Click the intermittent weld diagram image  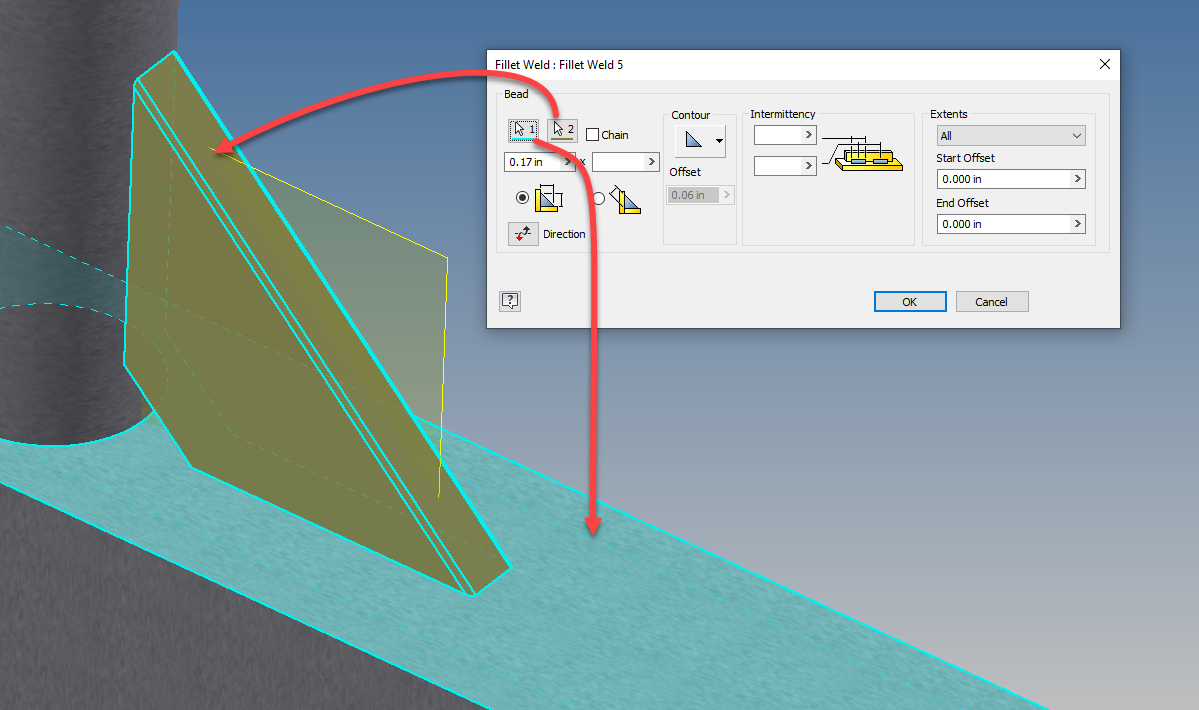[863, 153]
